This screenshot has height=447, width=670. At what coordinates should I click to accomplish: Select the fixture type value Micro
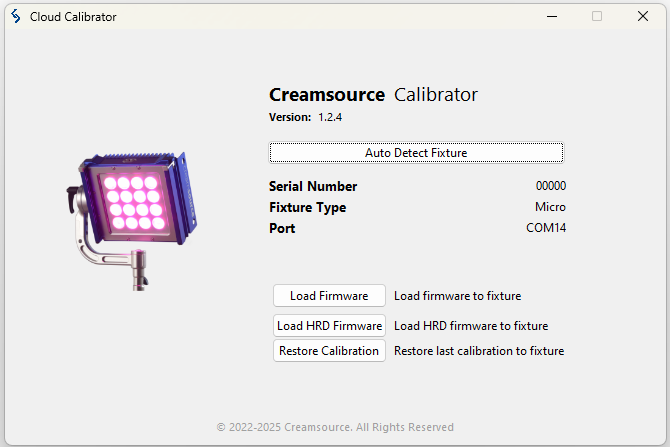point(550,207)
